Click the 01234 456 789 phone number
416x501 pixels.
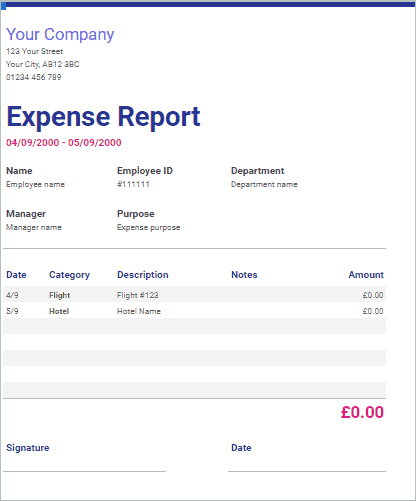tap(34, 77)
